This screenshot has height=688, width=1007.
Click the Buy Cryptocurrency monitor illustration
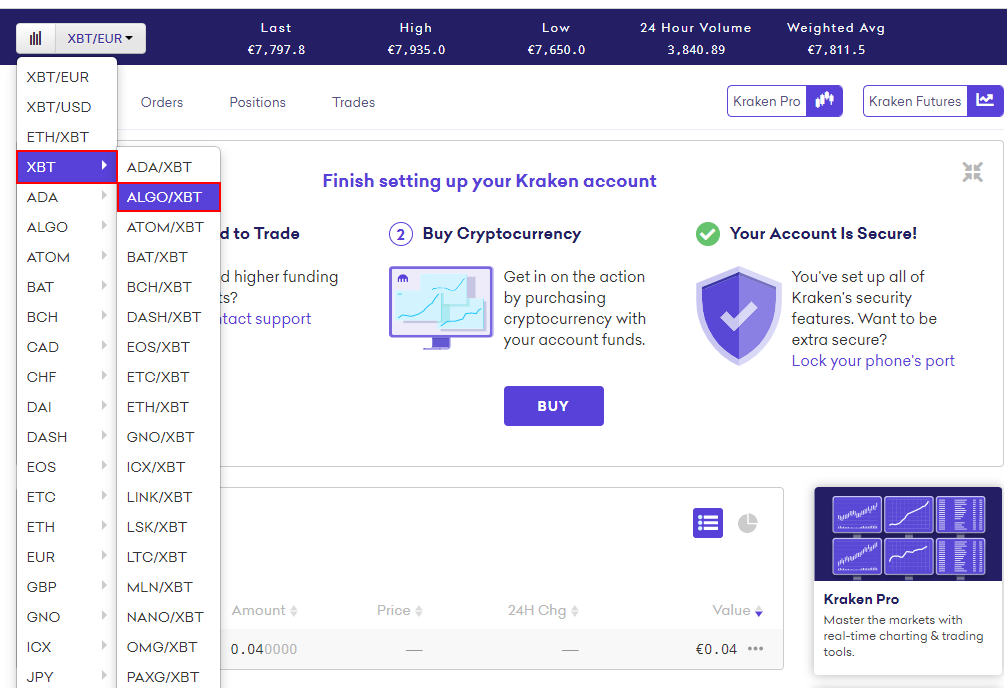pyautogui.click(x=440, y=307)
